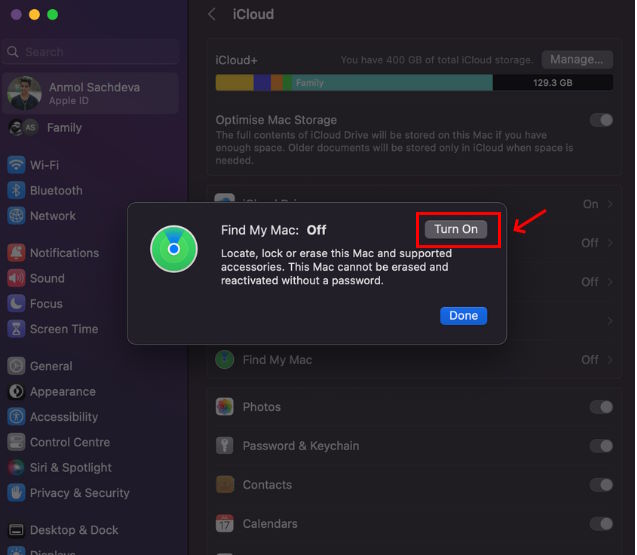
Task: Open the Accessibility icon
Action: pyautogui.click(x=16, y=417)
